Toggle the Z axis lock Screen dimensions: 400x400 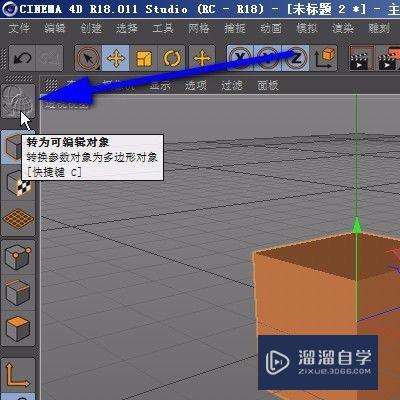pyautogui.click(x=295, y=58)
